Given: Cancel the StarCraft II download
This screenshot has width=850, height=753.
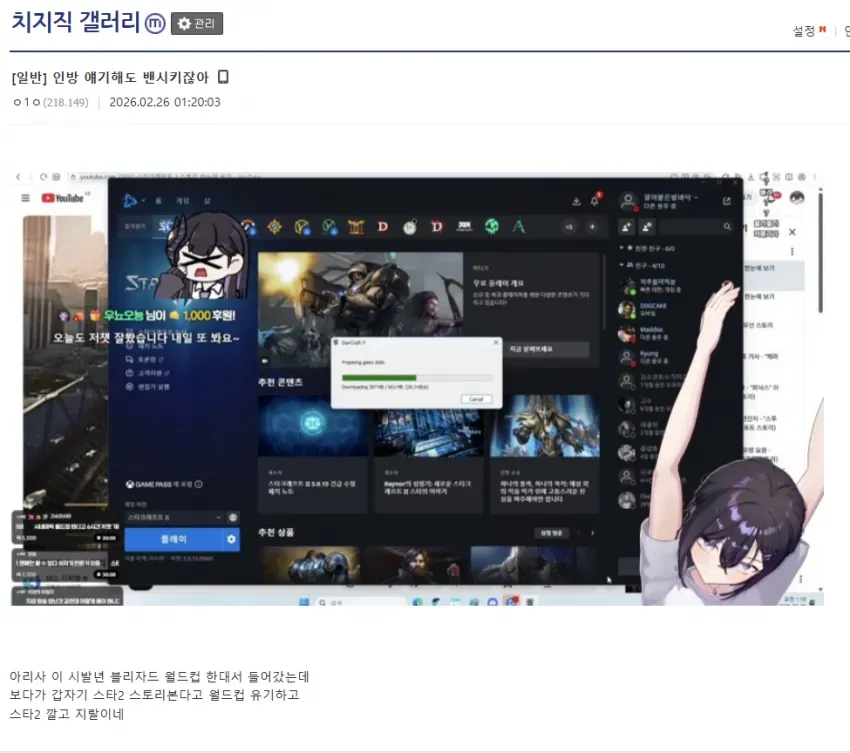Looking at the screenshot, I should (476, 399).
